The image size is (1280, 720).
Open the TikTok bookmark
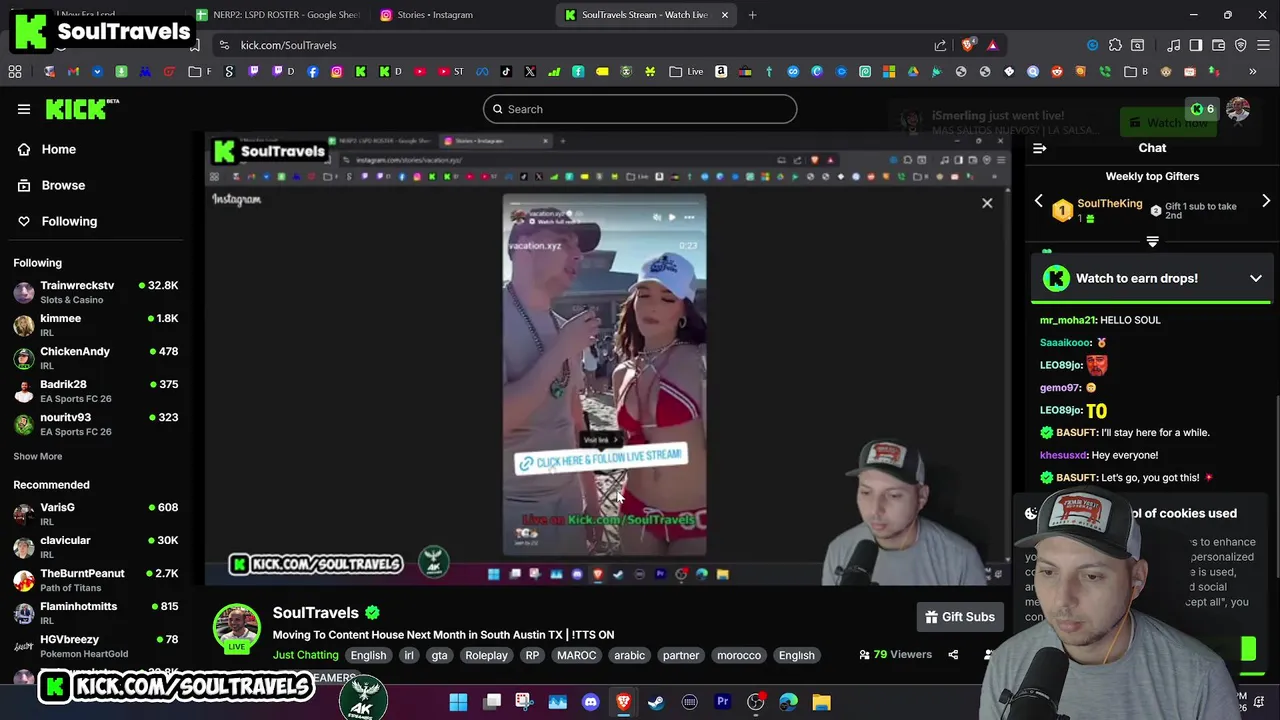506,72
